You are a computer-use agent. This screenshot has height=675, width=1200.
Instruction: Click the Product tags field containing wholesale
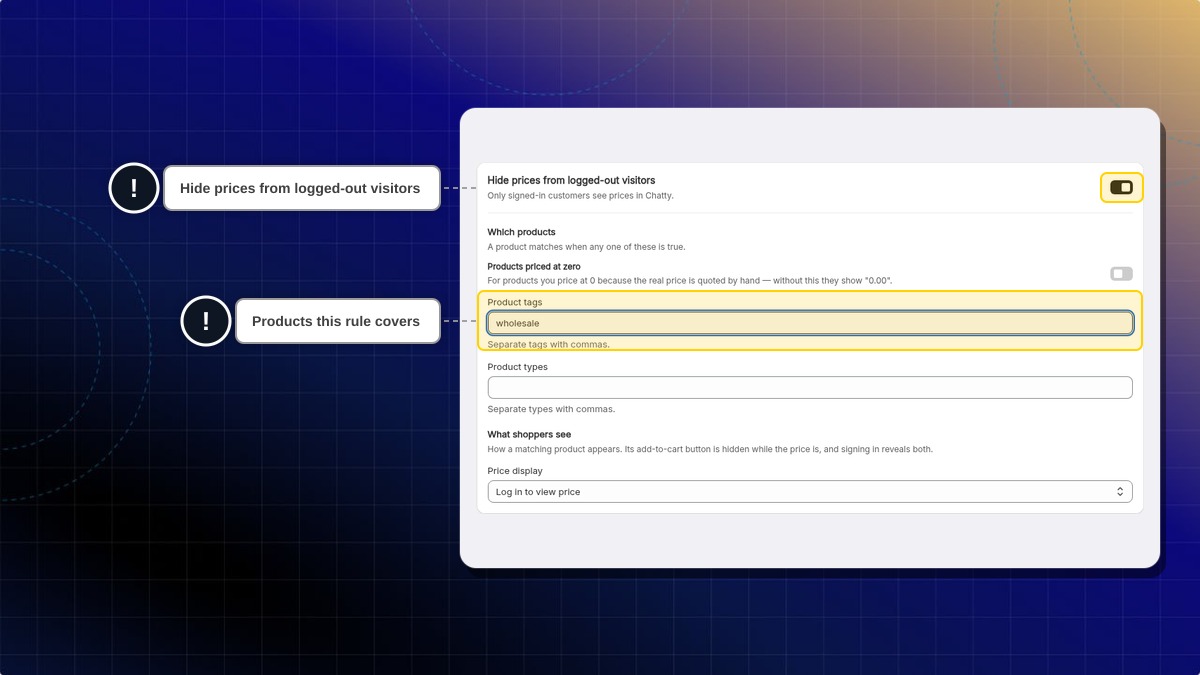(x=810, y=323)
